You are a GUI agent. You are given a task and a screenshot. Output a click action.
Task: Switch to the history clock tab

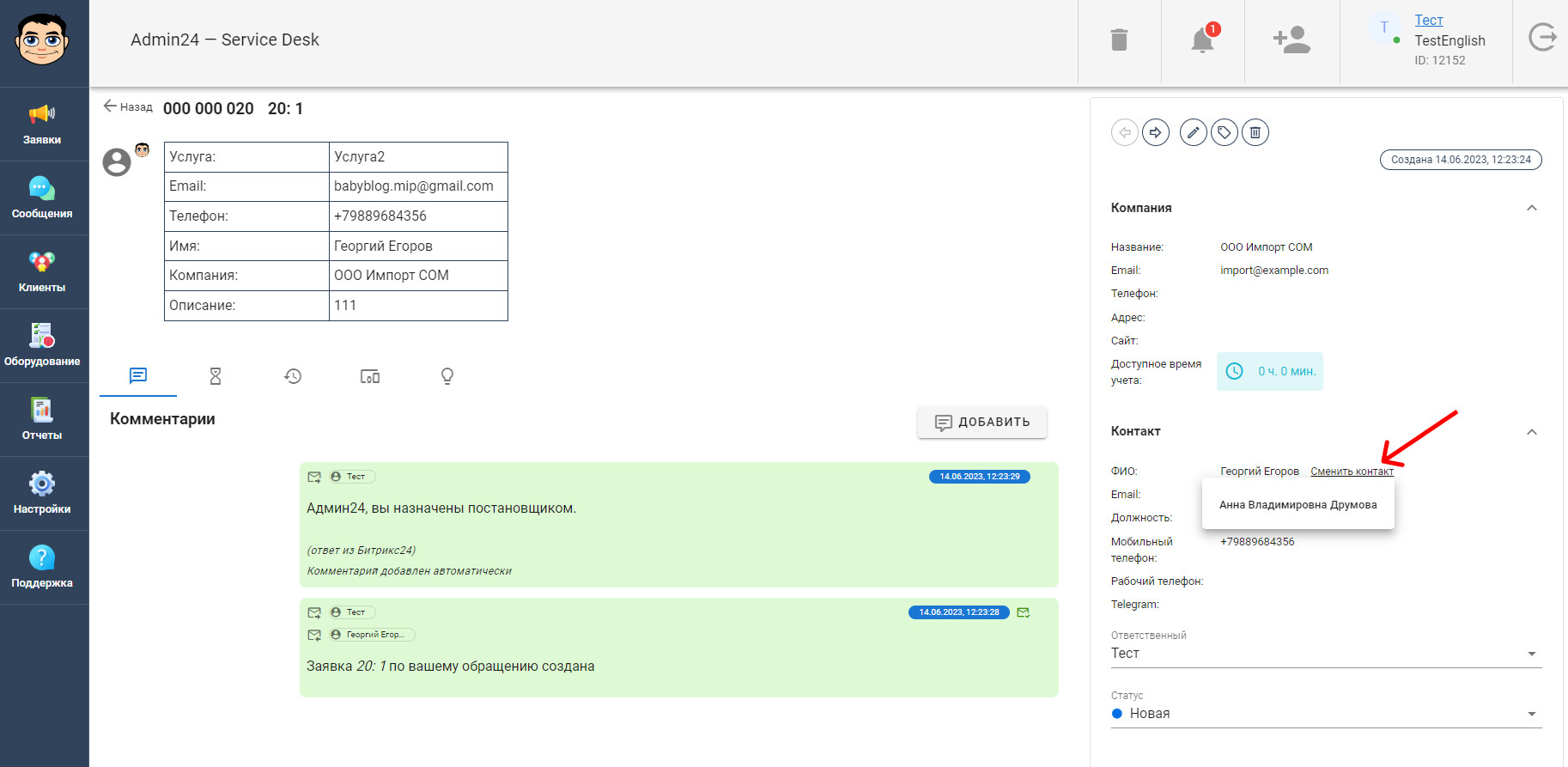[x=293, y=376]
